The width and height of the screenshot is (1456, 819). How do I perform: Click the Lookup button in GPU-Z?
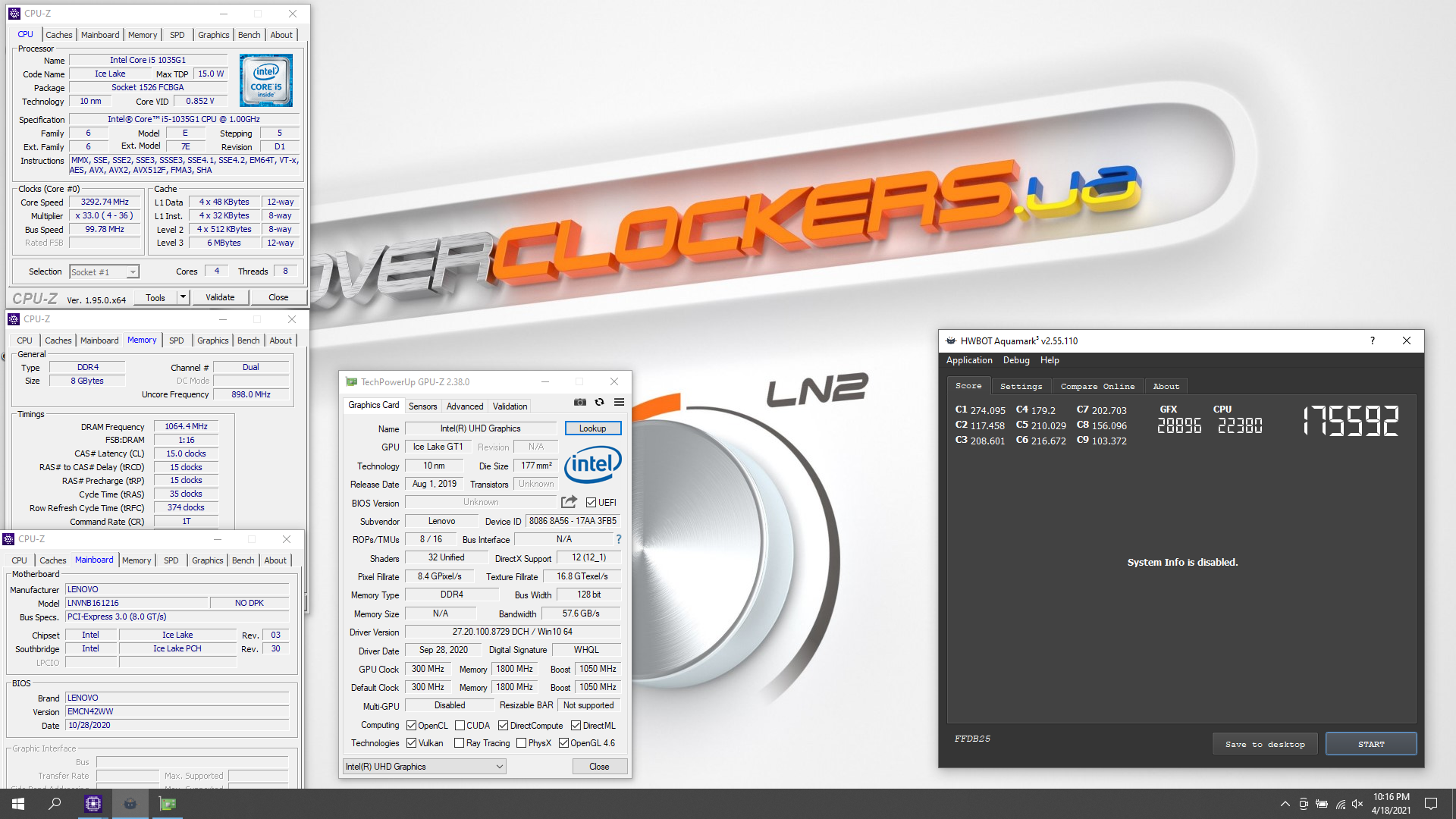click(593, 428)
